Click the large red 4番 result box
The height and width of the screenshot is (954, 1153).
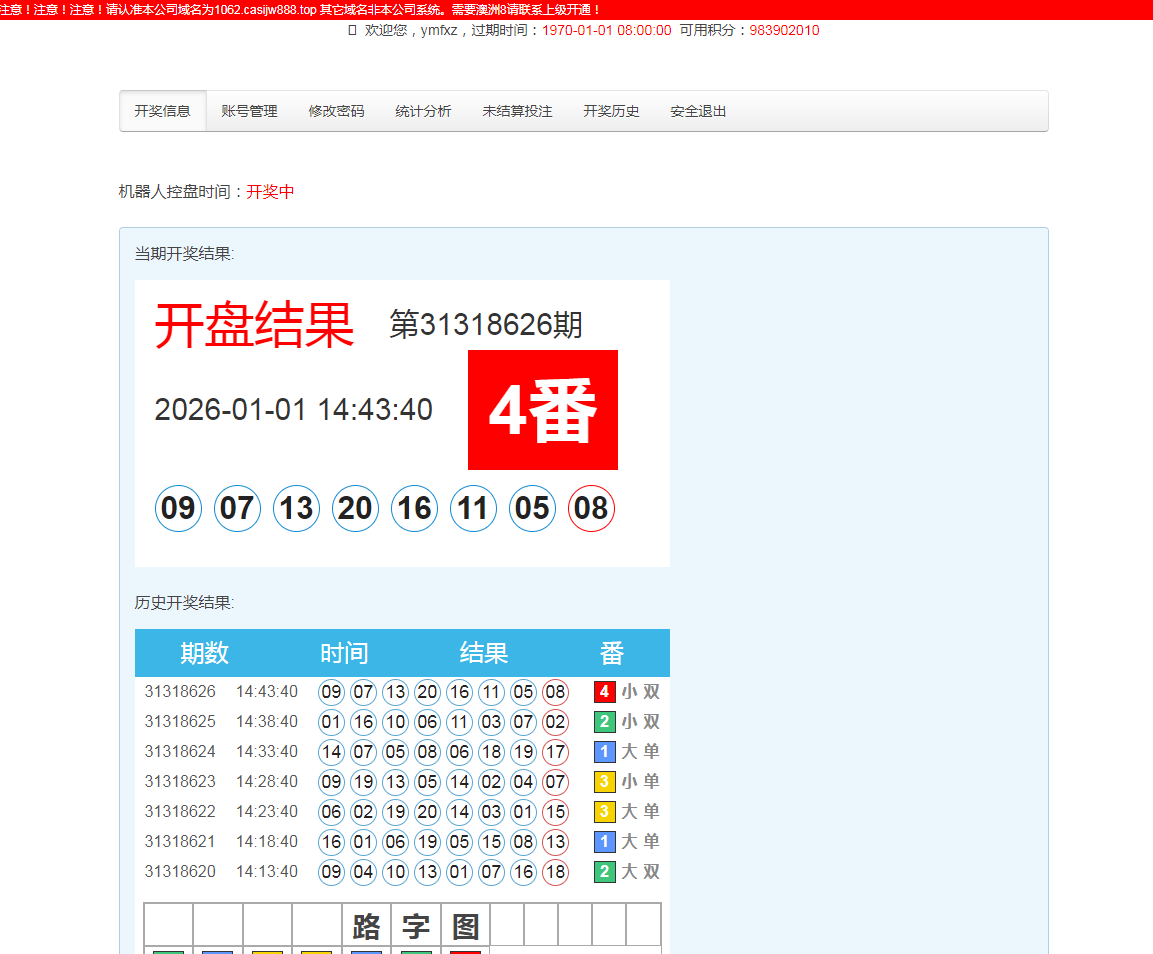click(x=543, y=410)
